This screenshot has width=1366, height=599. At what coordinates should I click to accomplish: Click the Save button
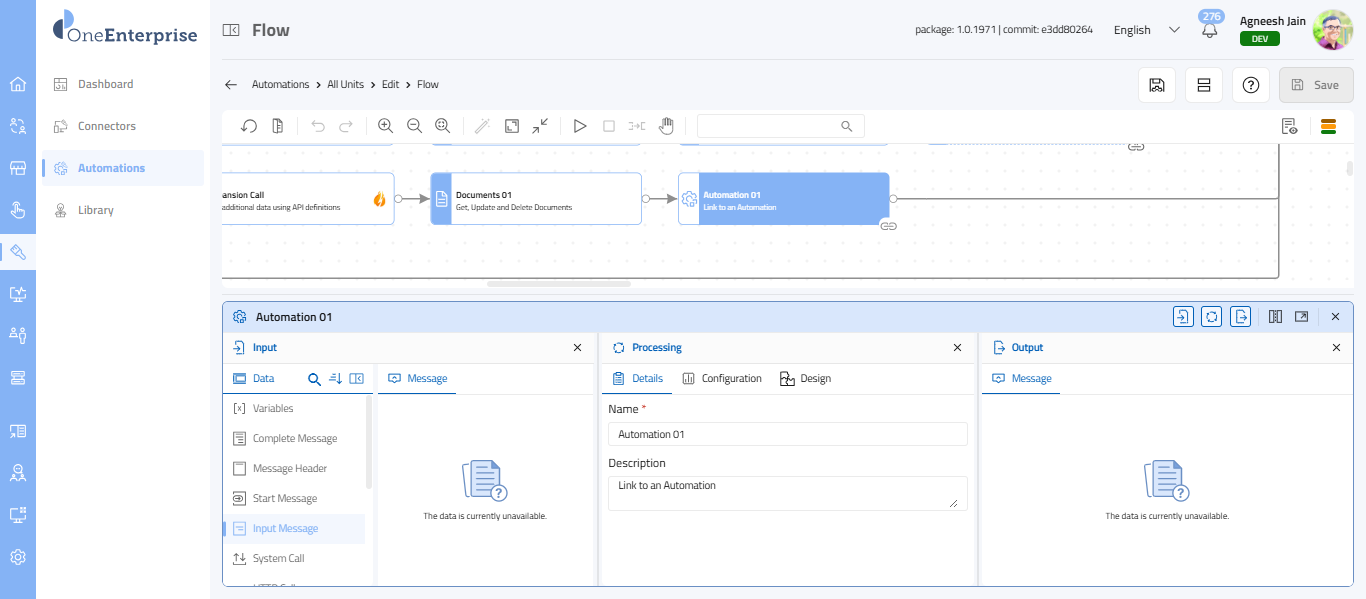coord(1316,85)
